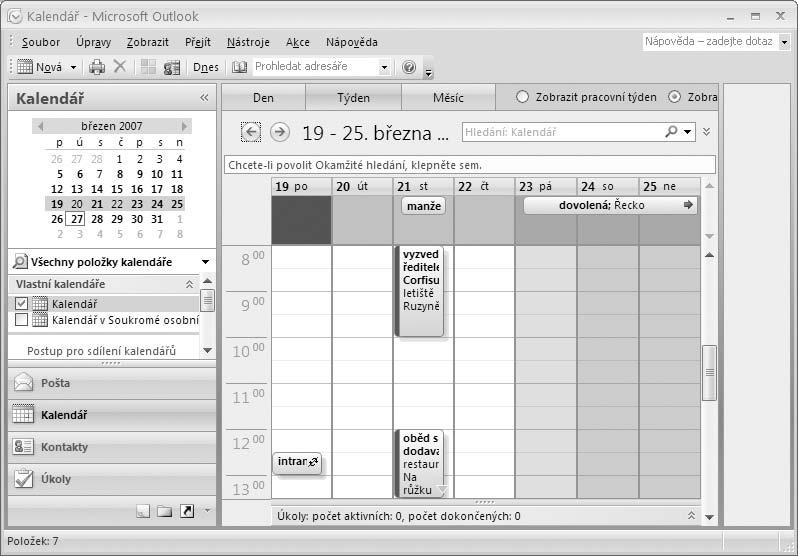Image resolution: width=798 pixels, height=556 pixels.
Task: Open the Postup pro sdílení kalendářů link
Action: (x=101, y=351)
